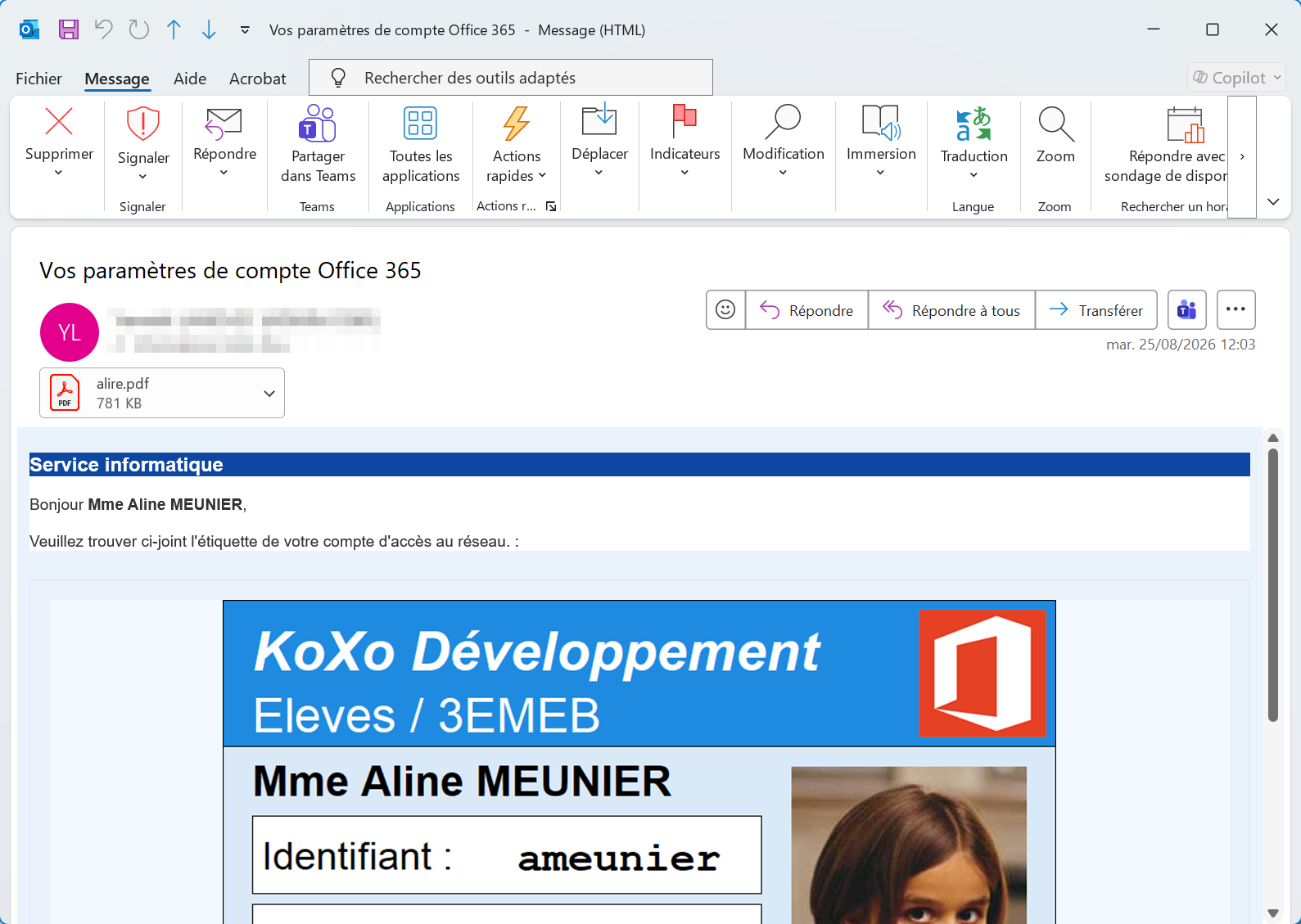Redo the last action
Image resolution: width=1301 pixels, height=924 pixels.
pyautogui.click(x=139, y=30)
